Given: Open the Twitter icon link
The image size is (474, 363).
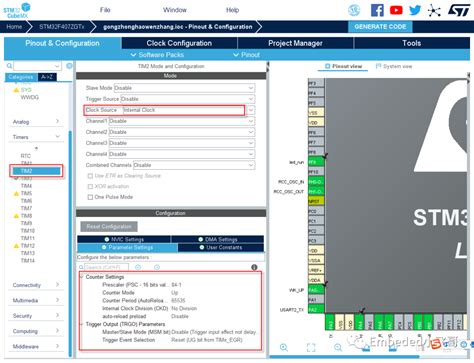Looking at the screenshot, I should 415,10.
